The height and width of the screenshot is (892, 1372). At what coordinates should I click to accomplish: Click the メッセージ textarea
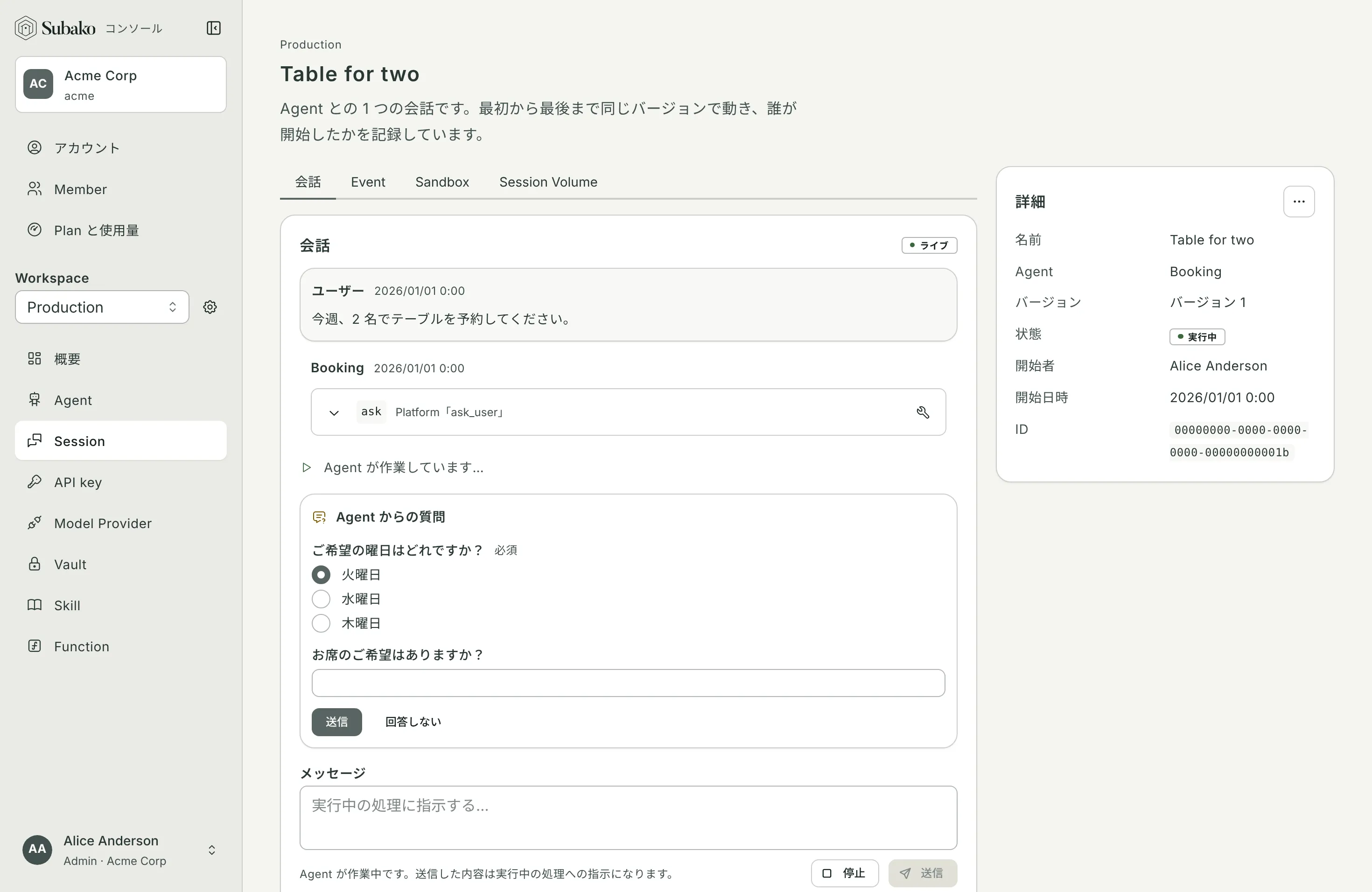coord(628,818)
